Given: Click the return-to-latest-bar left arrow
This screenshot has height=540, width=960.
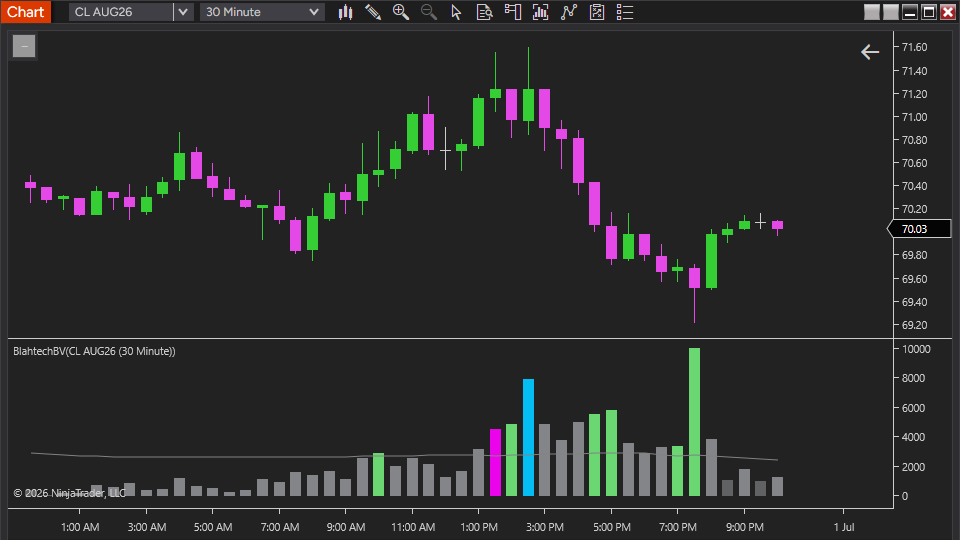Looking at the screenshot, I should click(870, 52).
